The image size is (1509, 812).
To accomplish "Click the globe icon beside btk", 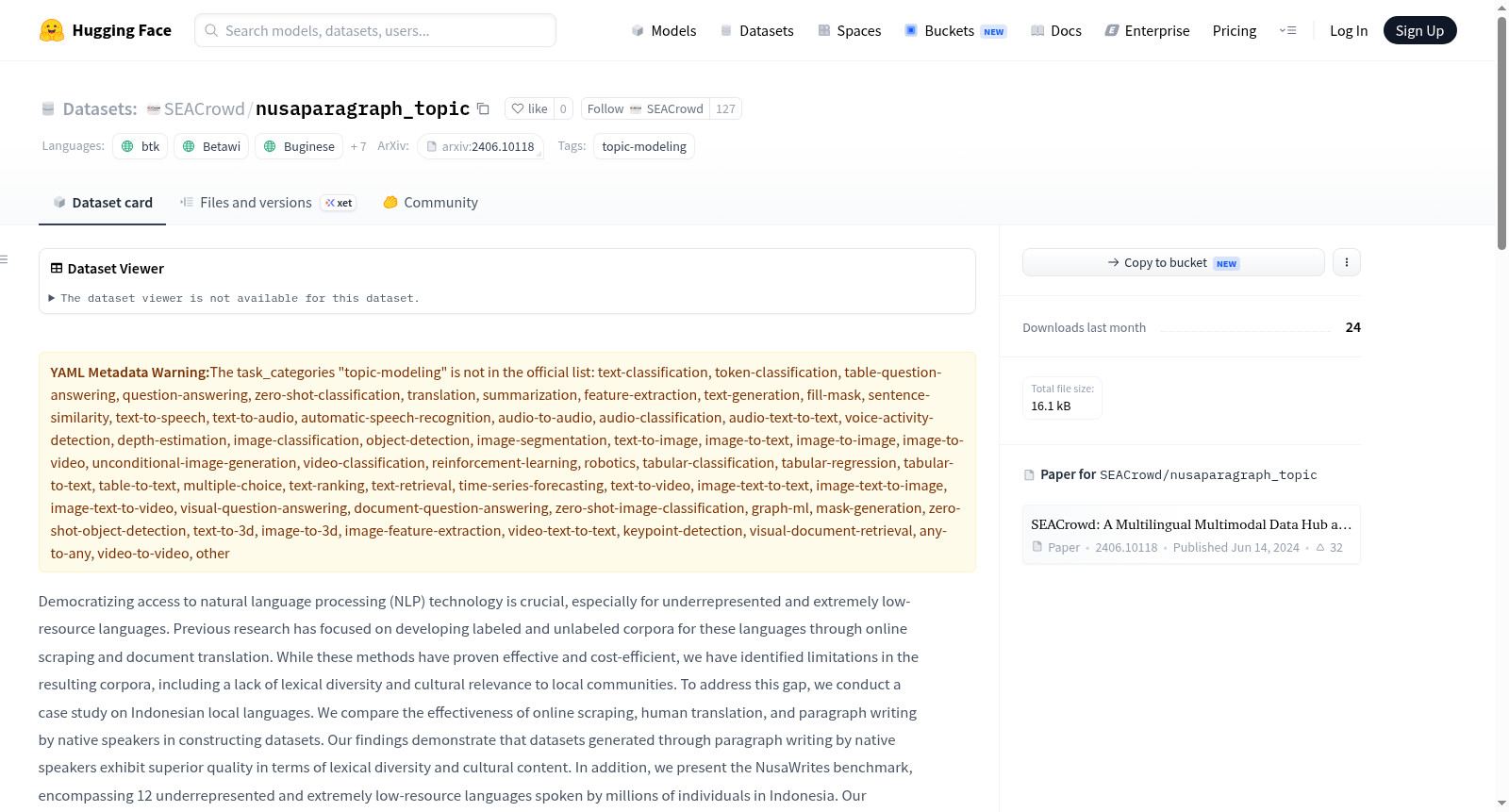I will [x=127, y=146].
